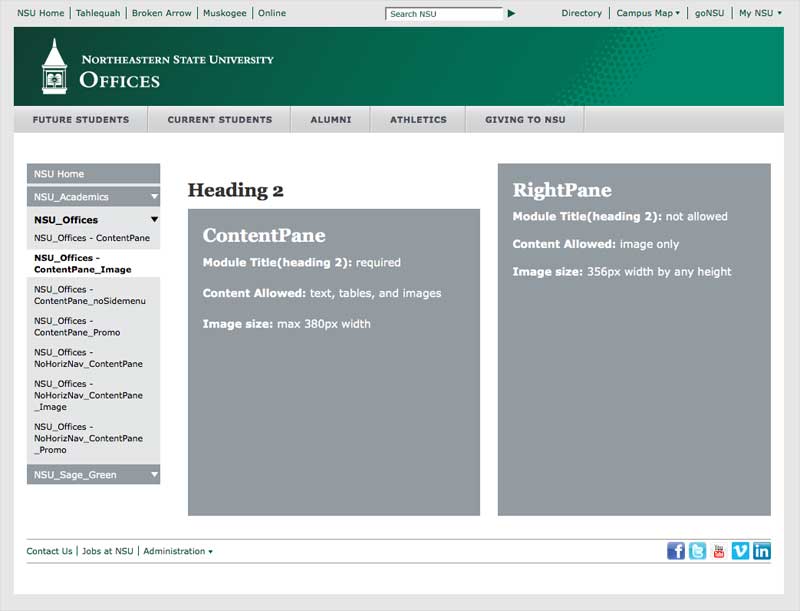Click the goNSU link
The width and height of the screenshot is (800, 611).
(x=709, y=13)
